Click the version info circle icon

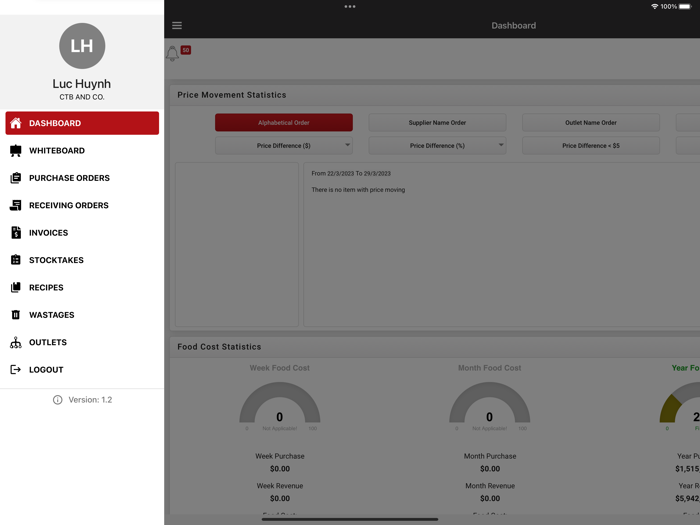coord(58,400)
